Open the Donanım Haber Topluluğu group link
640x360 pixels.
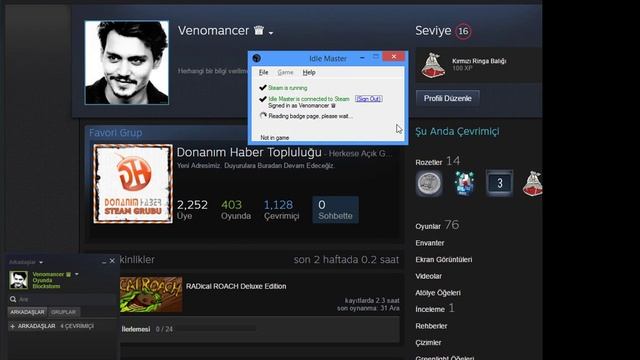(x=249, y=152)
